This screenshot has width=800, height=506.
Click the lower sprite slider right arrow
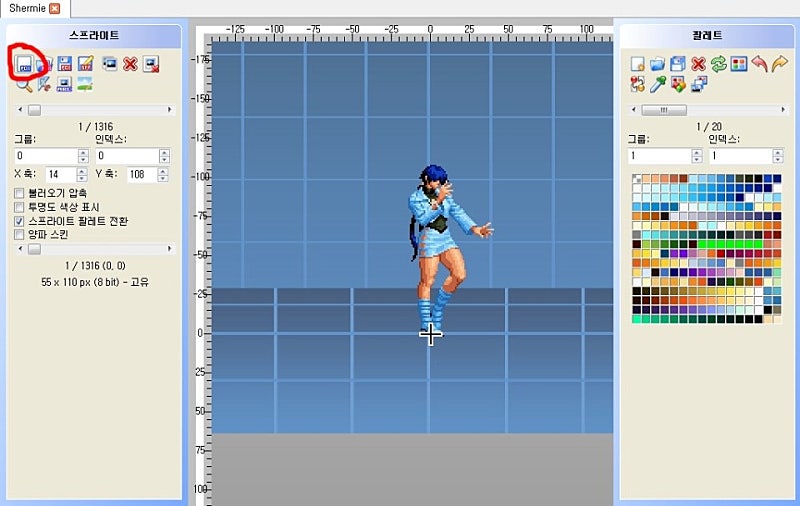click(x=170, y=249)
